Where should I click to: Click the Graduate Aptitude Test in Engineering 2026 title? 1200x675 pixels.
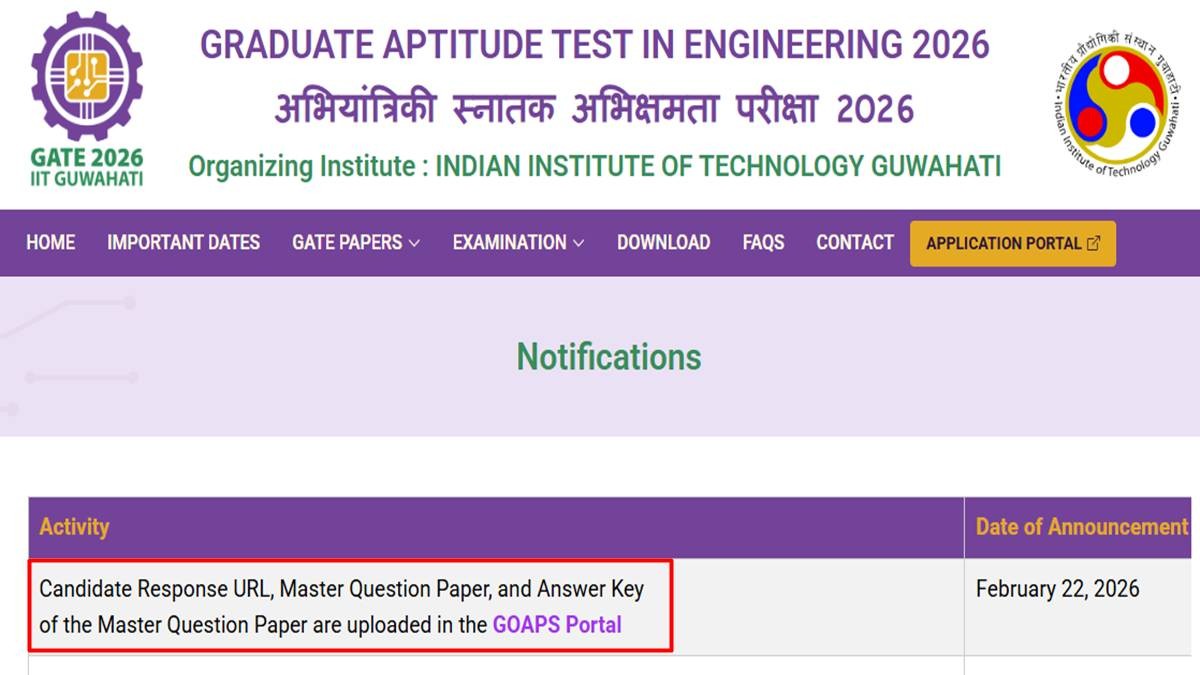(x=594, y=45)
